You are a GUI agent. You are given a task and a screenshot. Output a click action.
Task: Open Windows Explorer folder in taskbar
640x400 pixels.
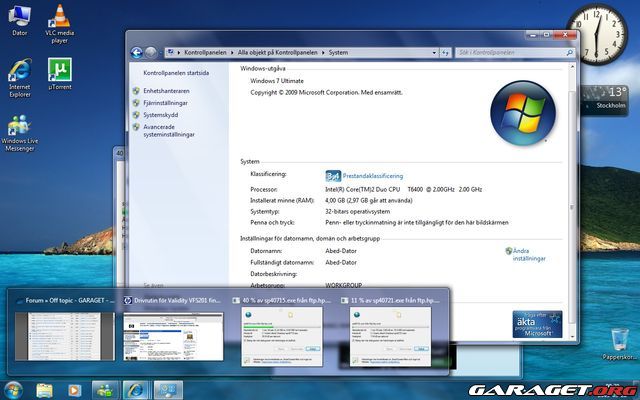45,388
